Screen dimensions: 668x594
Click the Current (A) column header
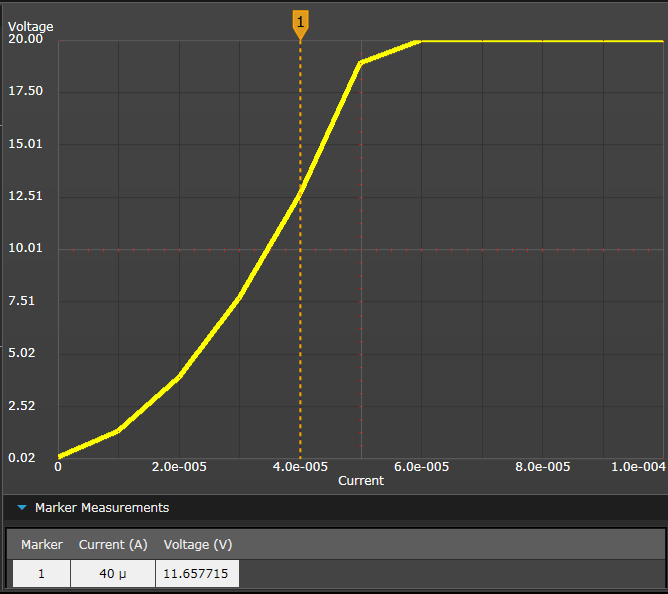click(113, 545)
